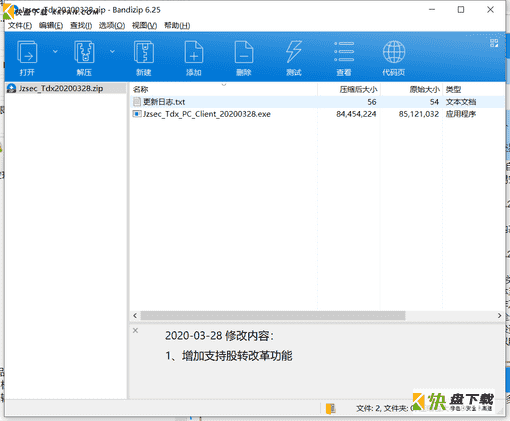Open the 查找(I) menu
The width and height of the screenshot is (510, 421).
pyautogui.click(x=81, y=25)
